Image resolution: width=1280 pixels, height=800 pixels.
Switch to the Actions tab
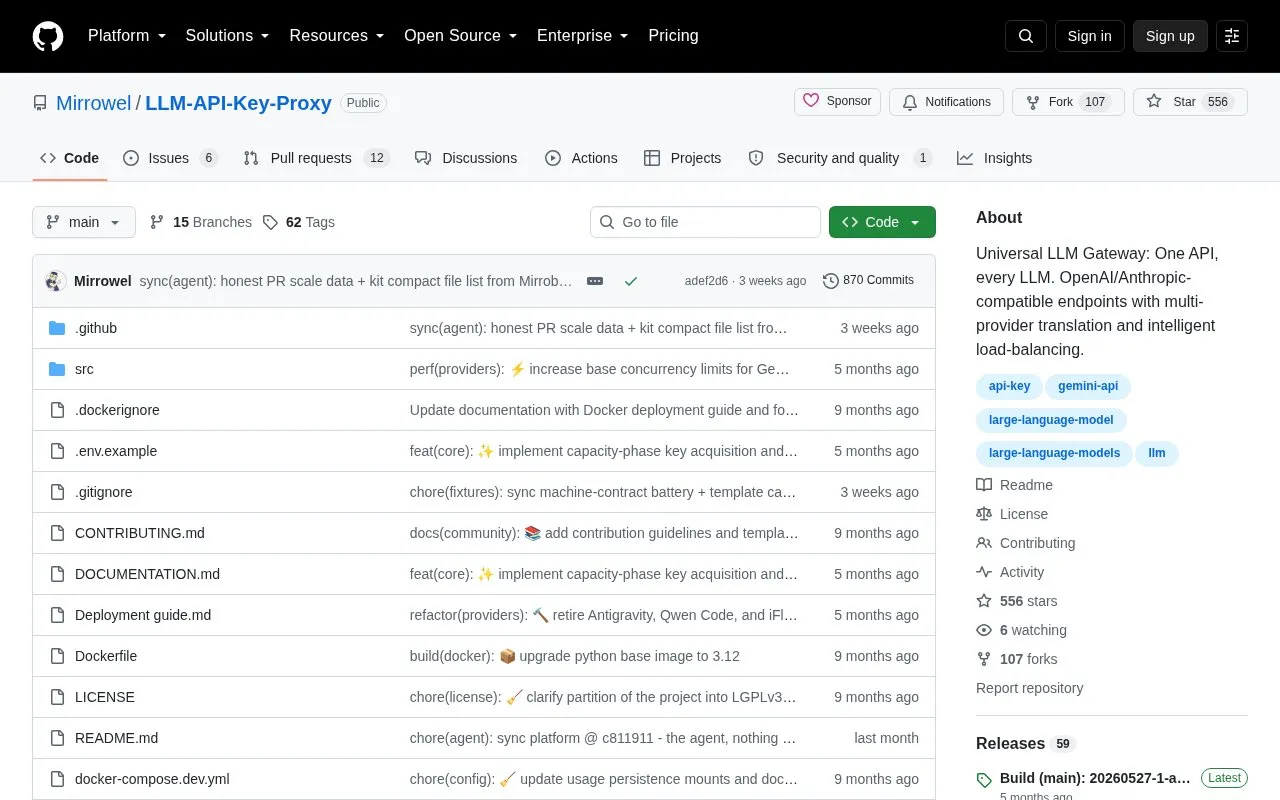coord(581,158)
